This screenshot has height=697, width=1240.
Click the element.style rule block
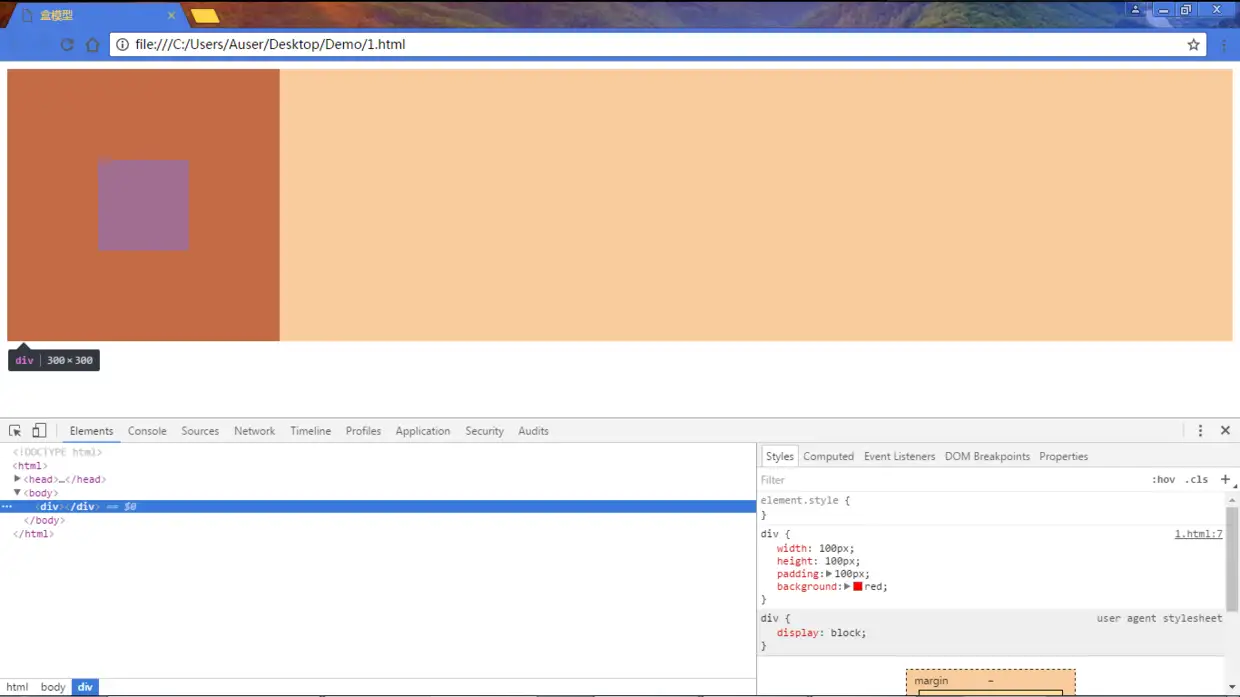coord(991,507)
